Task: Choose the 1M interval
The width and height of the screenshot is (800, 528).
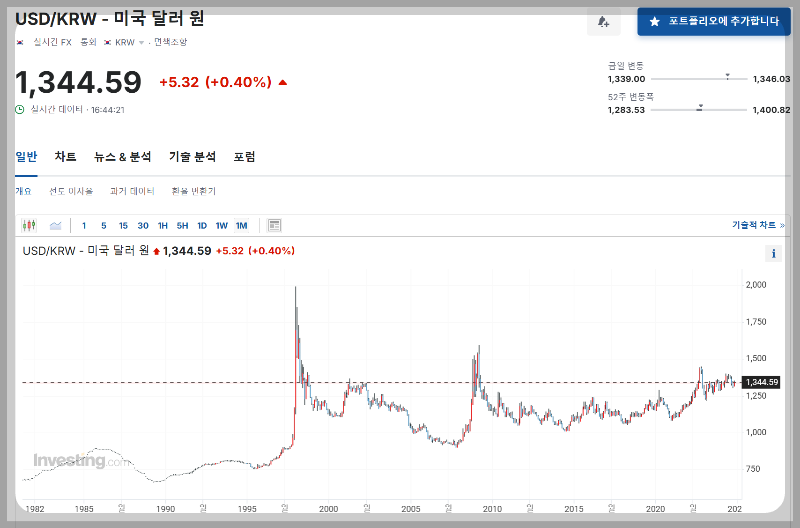Action: pyautogui.click(x=241, y=225)
